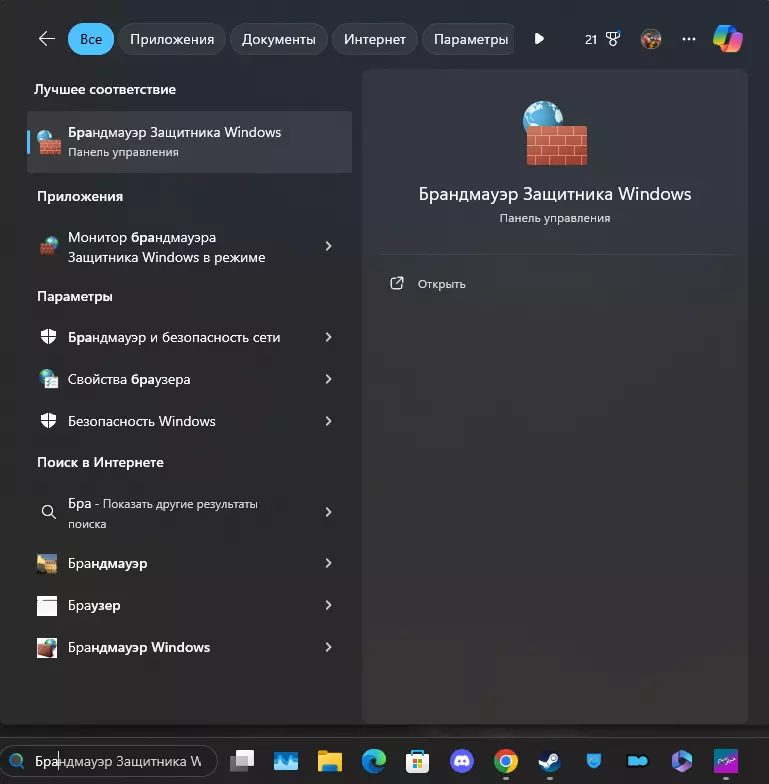This screenshot has width=769, height=784.
Task: Select the Все filter tab
Action: tap(90, 39)
